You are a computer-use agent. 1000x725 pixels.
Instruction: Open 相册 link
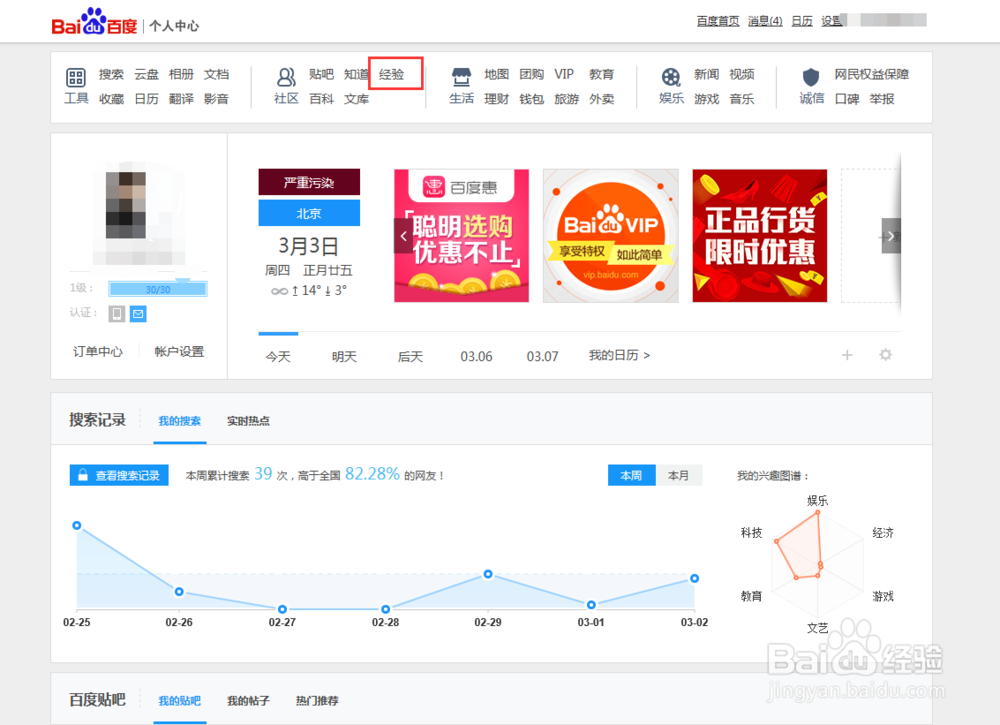point(181,74)
